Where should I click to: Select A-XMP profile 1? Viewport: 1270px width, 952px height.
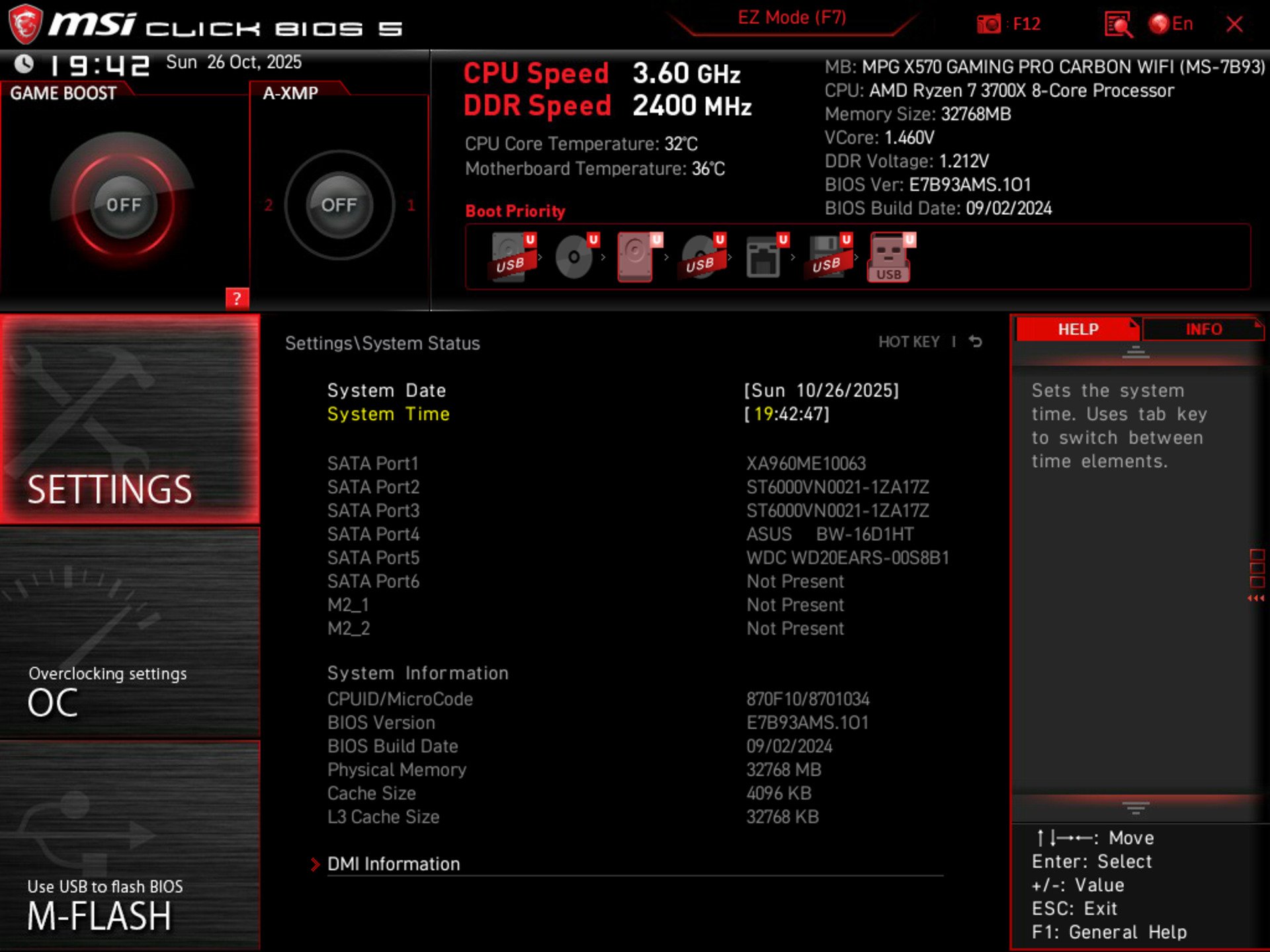tap(411, 205)
